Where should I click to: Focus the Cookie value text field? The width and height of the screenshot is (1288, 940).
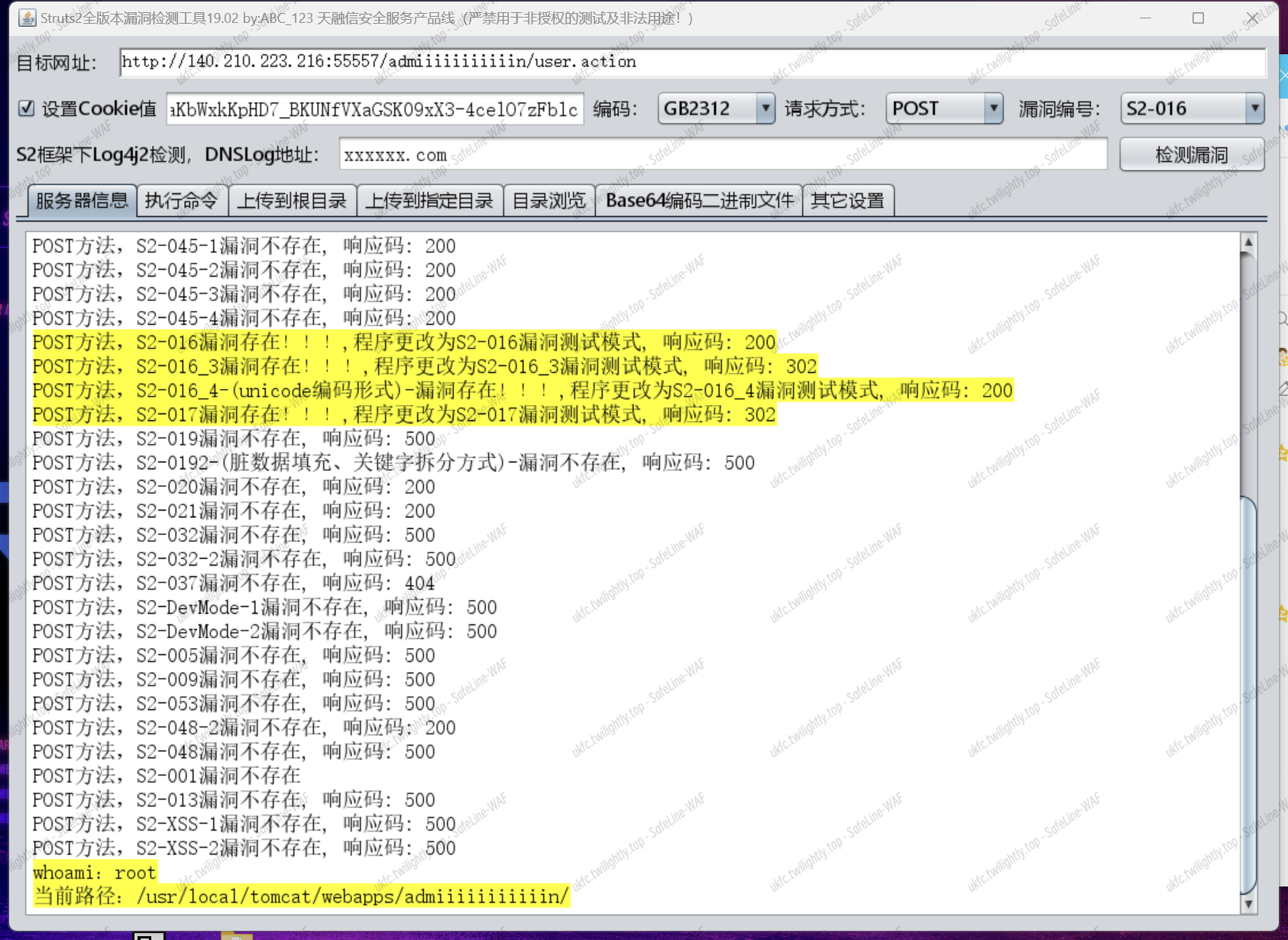click(375, 109)
